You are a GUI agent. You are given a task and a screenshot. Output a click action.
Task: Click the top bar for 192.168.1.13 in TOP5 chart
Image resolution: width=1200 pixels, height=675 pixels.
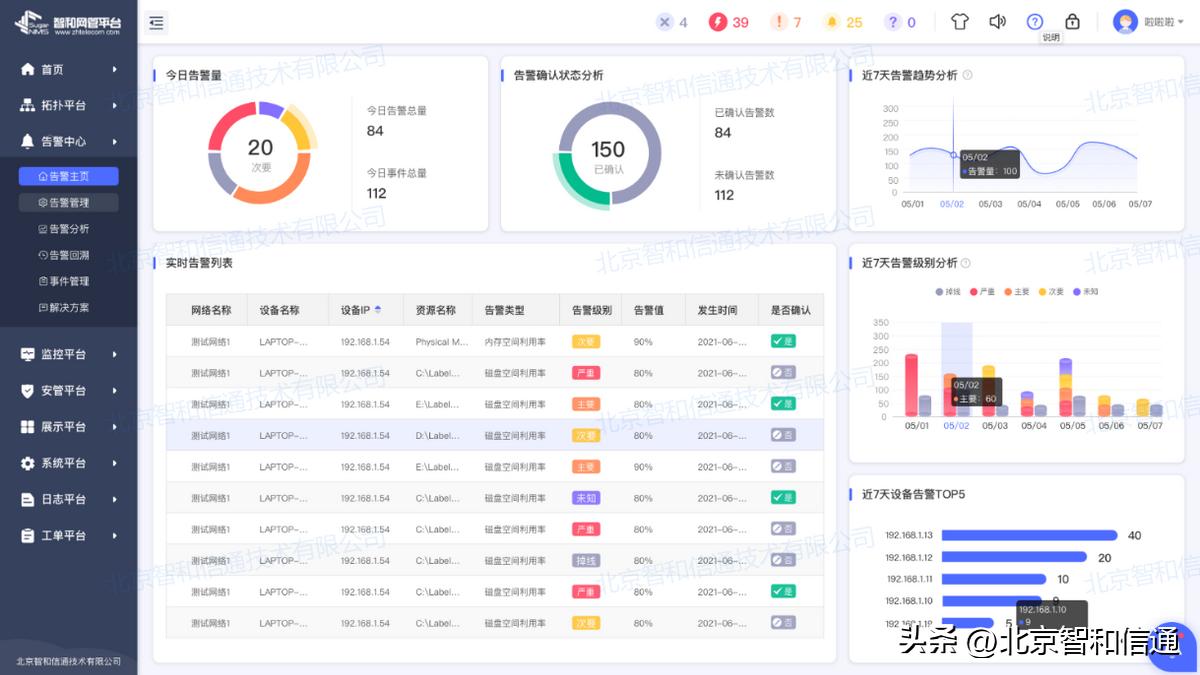click(1030, 535)
